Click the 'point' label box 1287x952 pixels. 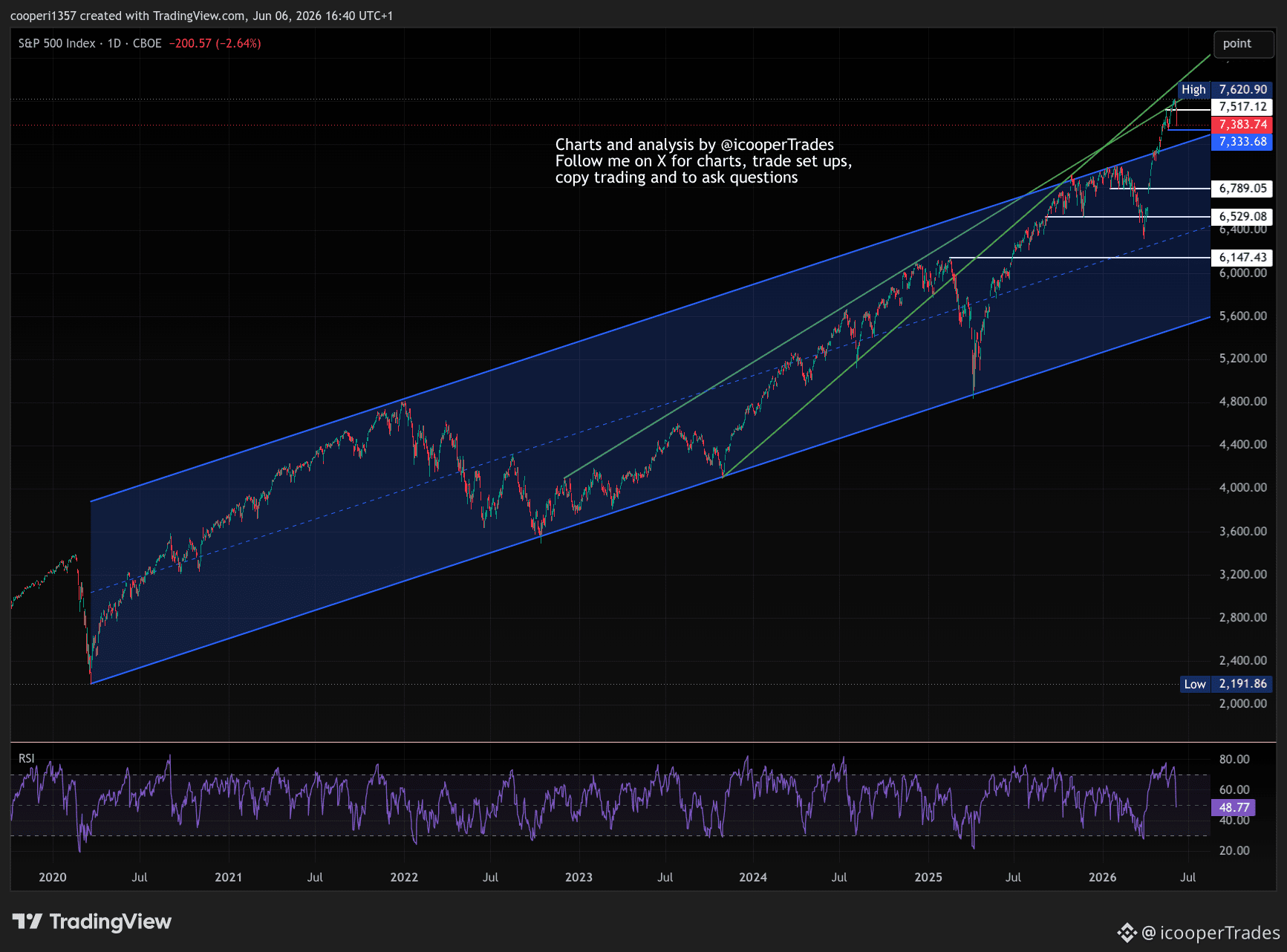(1243, 44)
